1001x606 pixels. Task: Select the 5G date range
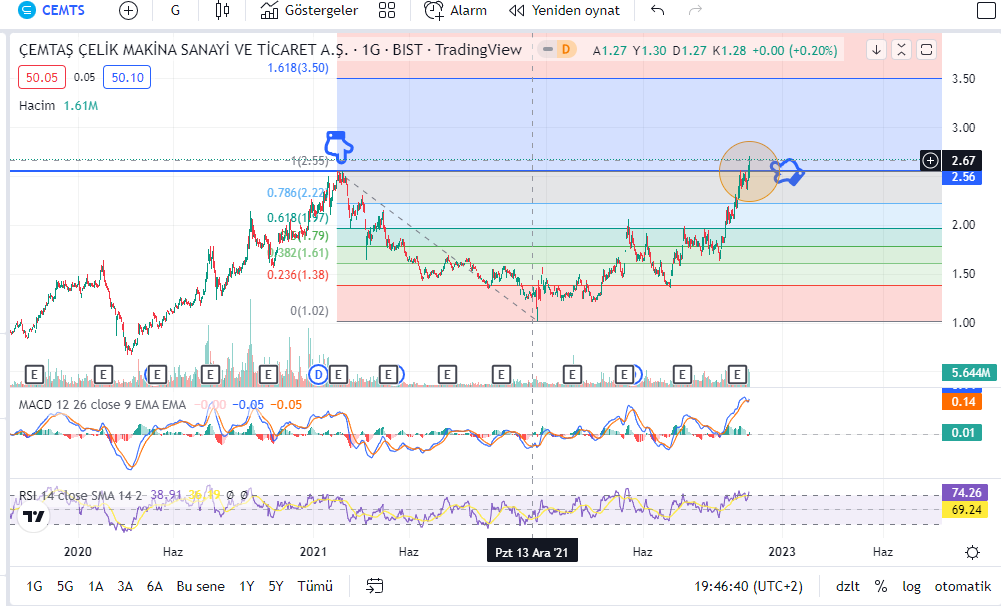click(x=65, y=586)
